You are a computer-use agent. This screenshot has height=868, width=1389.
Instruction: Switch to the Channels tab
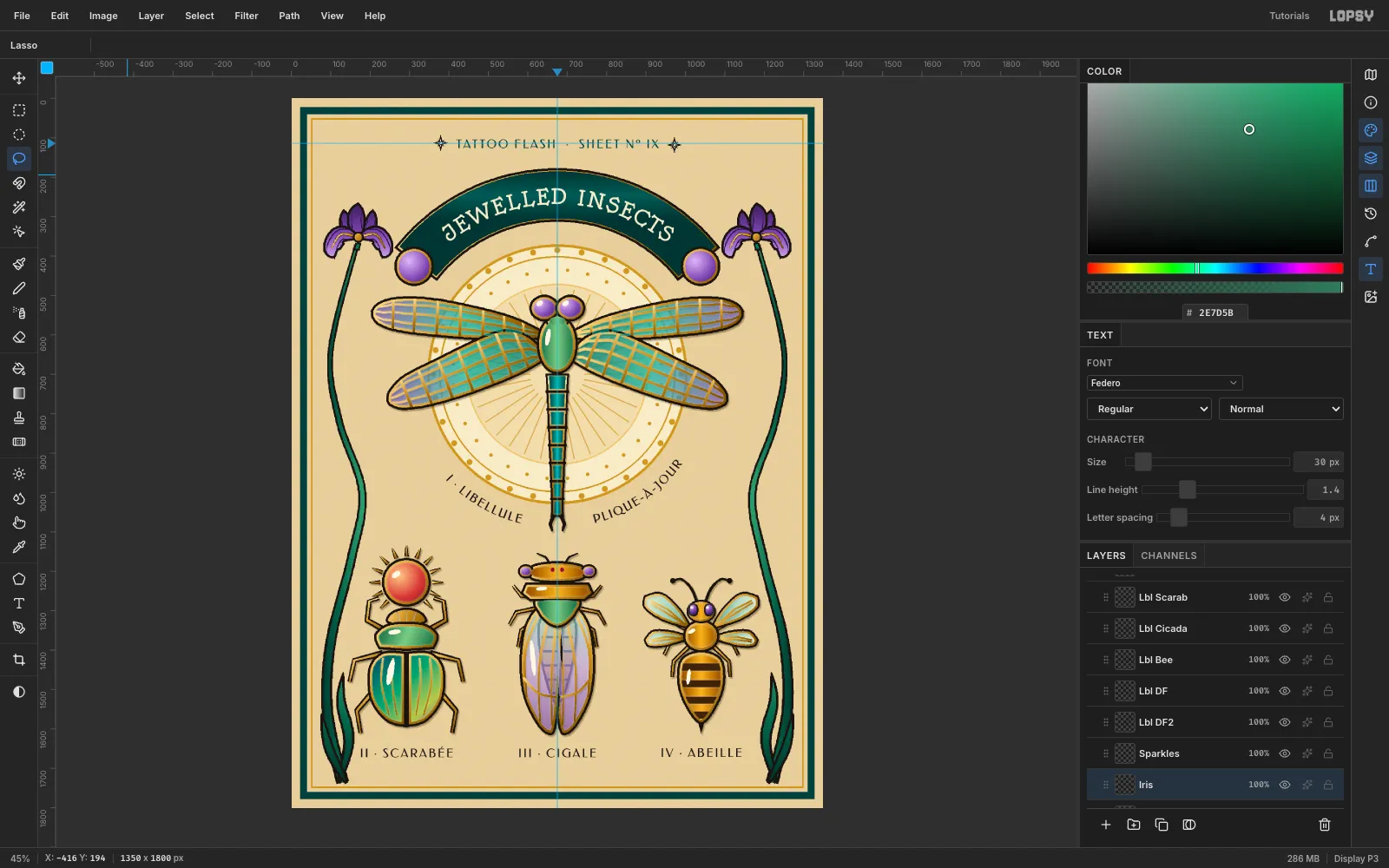click(1168, 556)
